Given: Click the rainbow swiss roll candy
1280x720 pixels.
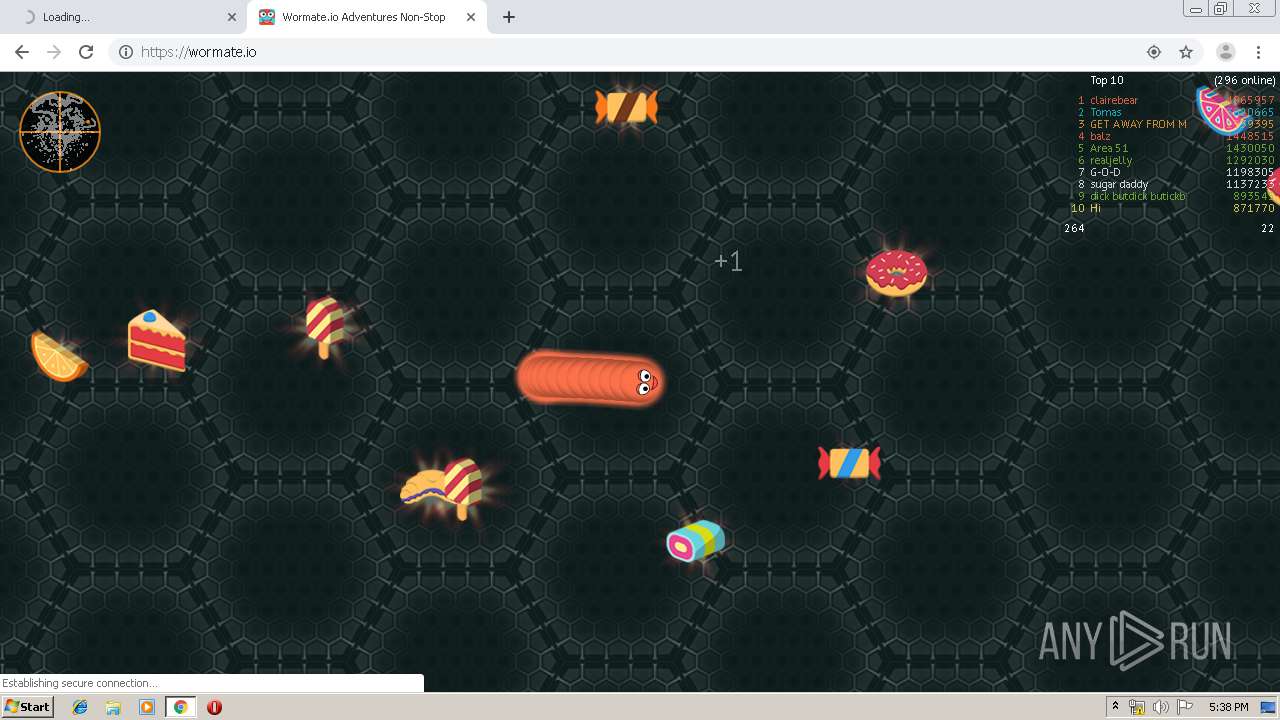Looking at the screenshot, I should tap(696, 541).
